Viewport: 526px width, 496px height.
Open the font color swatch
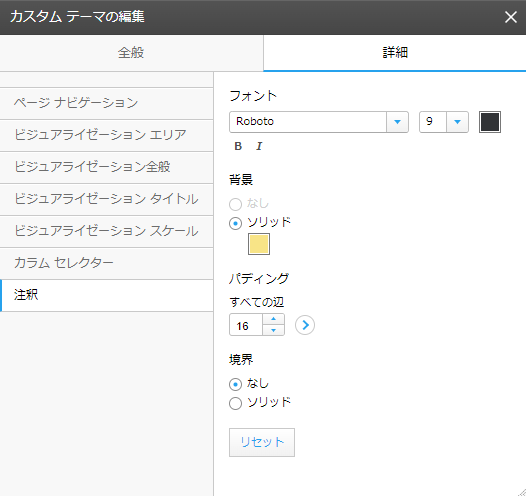(x=490, y=122)
